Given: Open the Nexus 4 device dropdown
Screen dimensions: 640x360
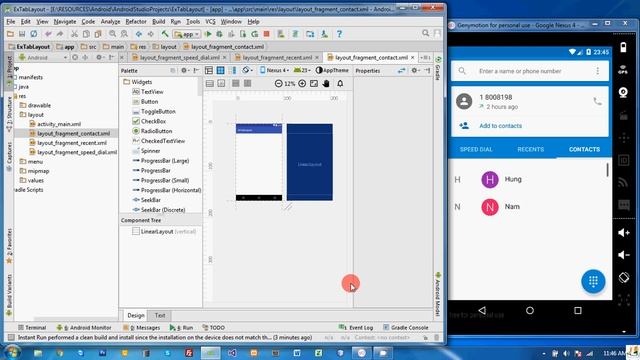Looking at the screenshot, I should pos(274,70).
